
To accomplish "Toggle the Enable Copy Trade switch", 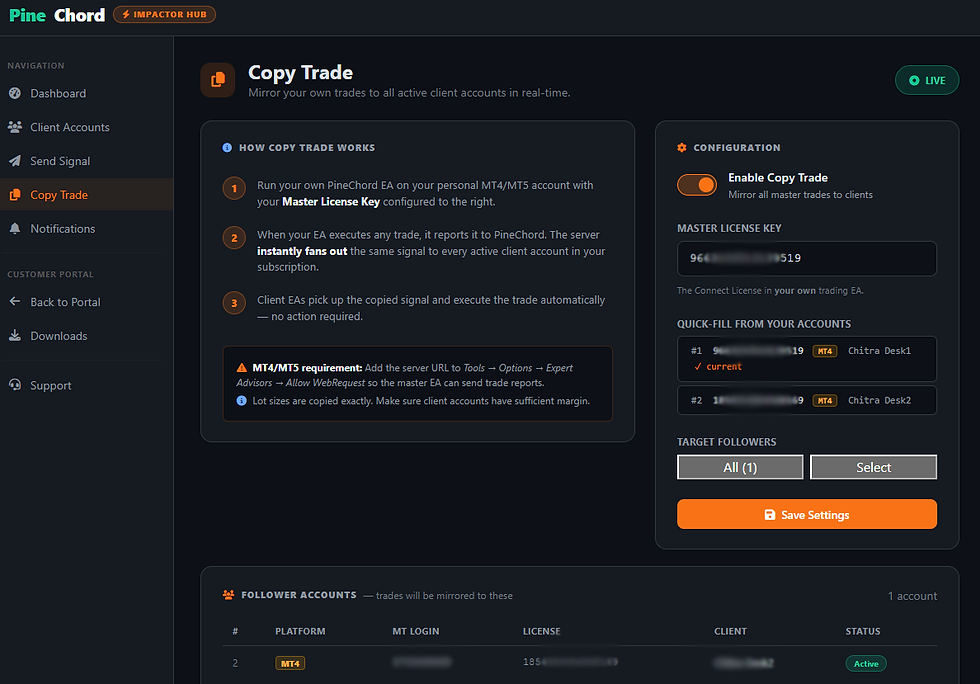I will click(x=697, y=185).
